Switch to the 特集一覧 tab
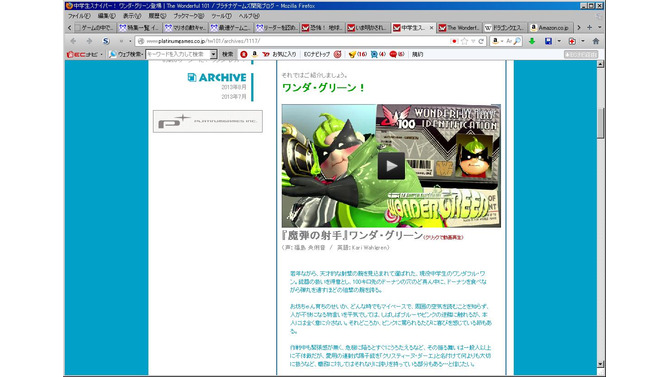The width and height of the screenshot is (670, 377). click(140, 27)
